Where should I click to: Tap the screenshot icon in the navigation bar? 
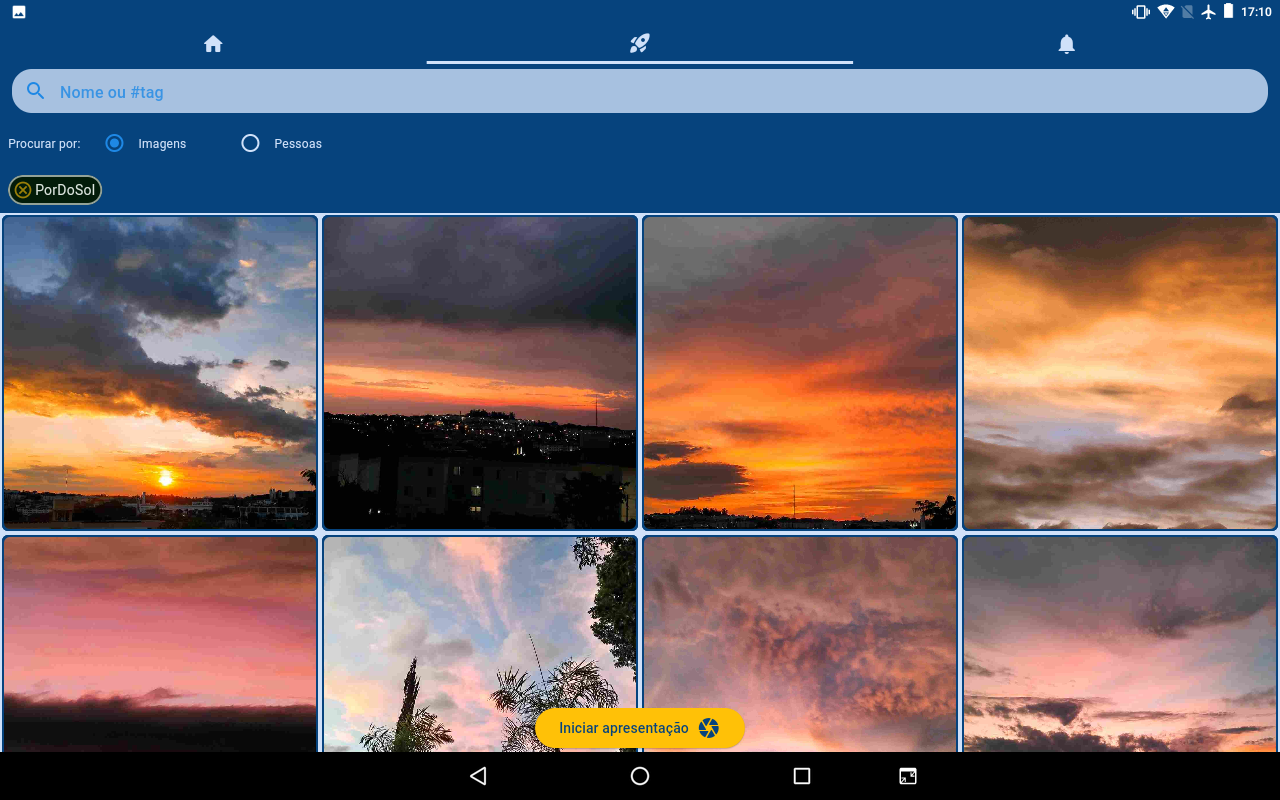[x=907, y=775]
